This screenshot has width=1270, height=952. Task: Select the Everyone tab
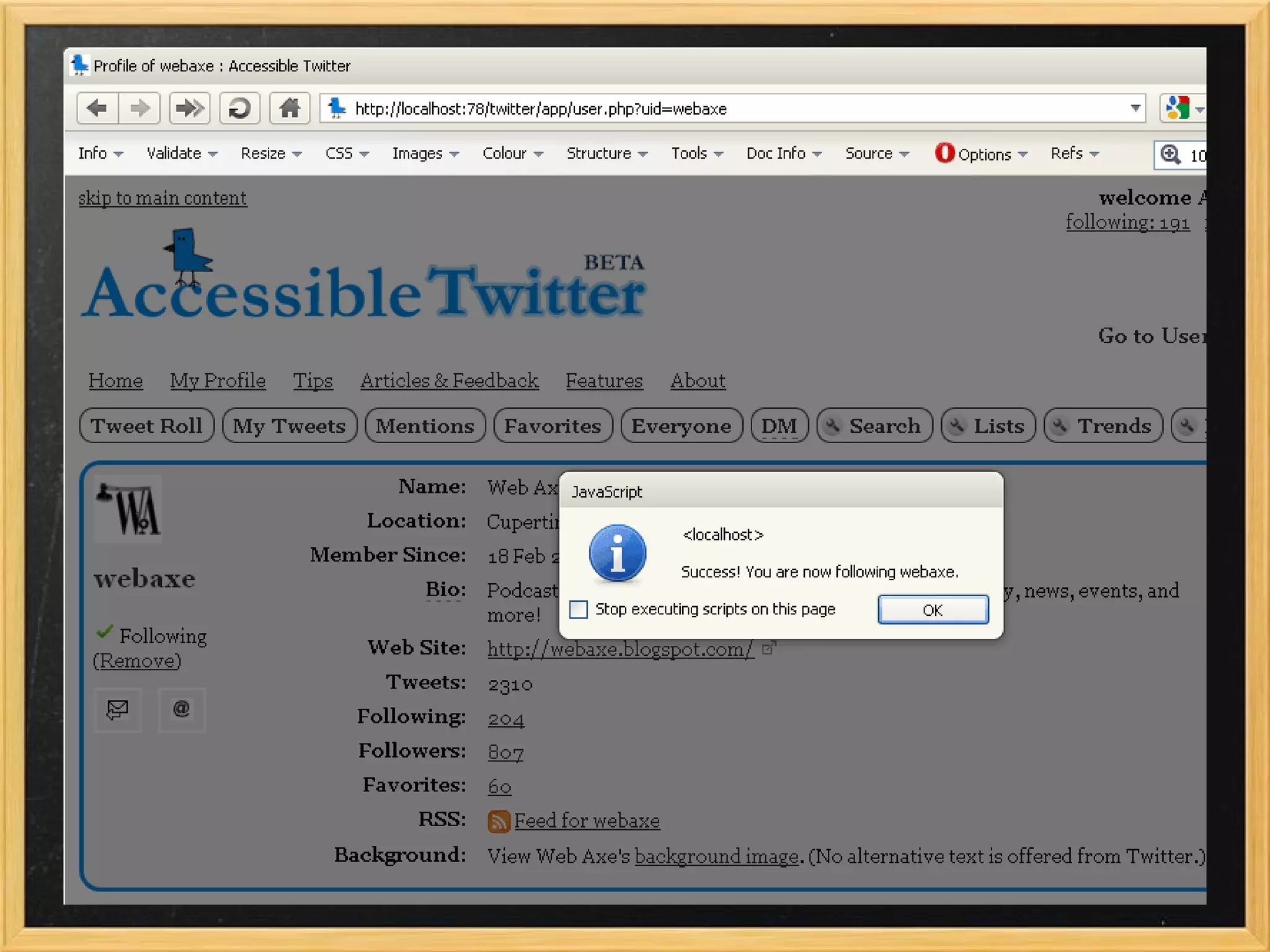click(681, 426)
